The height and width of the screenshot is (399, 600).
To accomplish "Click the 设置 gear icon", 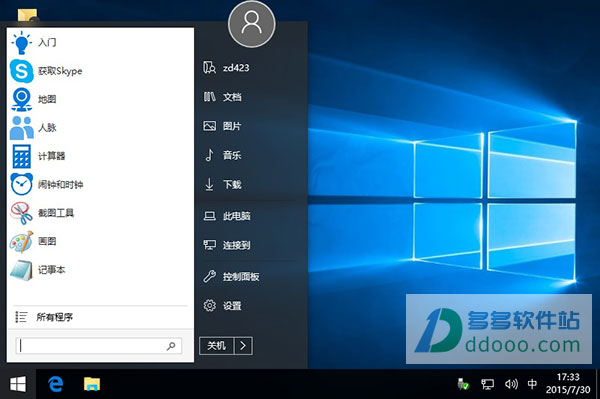I will pos(209,305).
